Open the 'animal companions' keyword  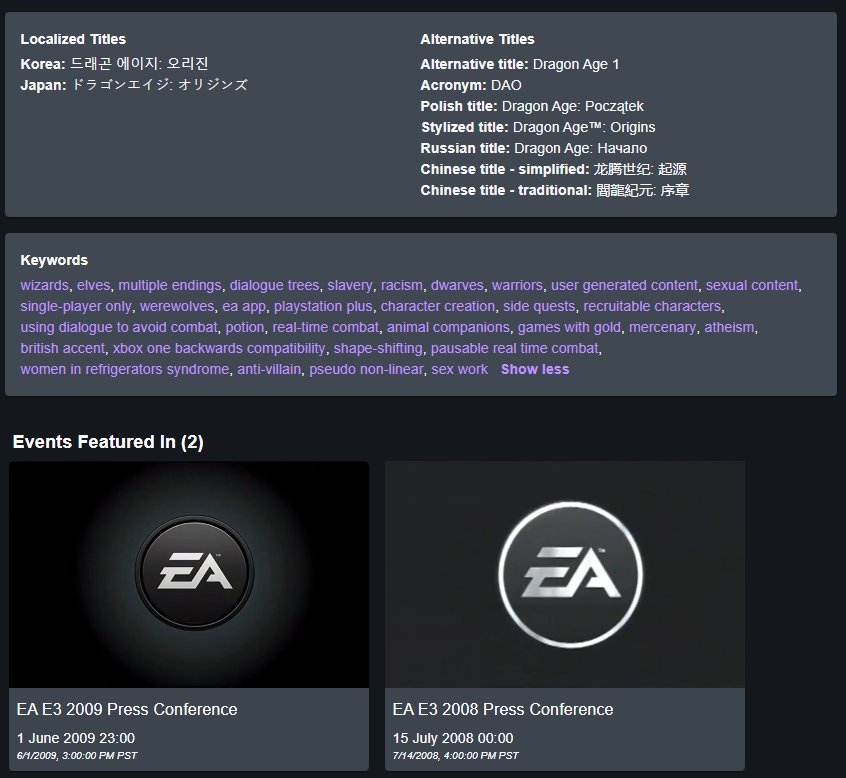tap(448, 327)
